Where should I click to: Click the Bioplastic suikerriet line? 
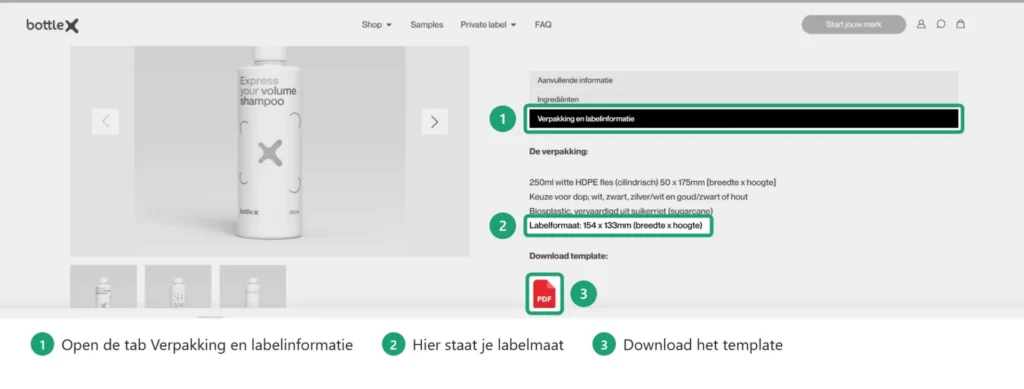click(620, 211)
